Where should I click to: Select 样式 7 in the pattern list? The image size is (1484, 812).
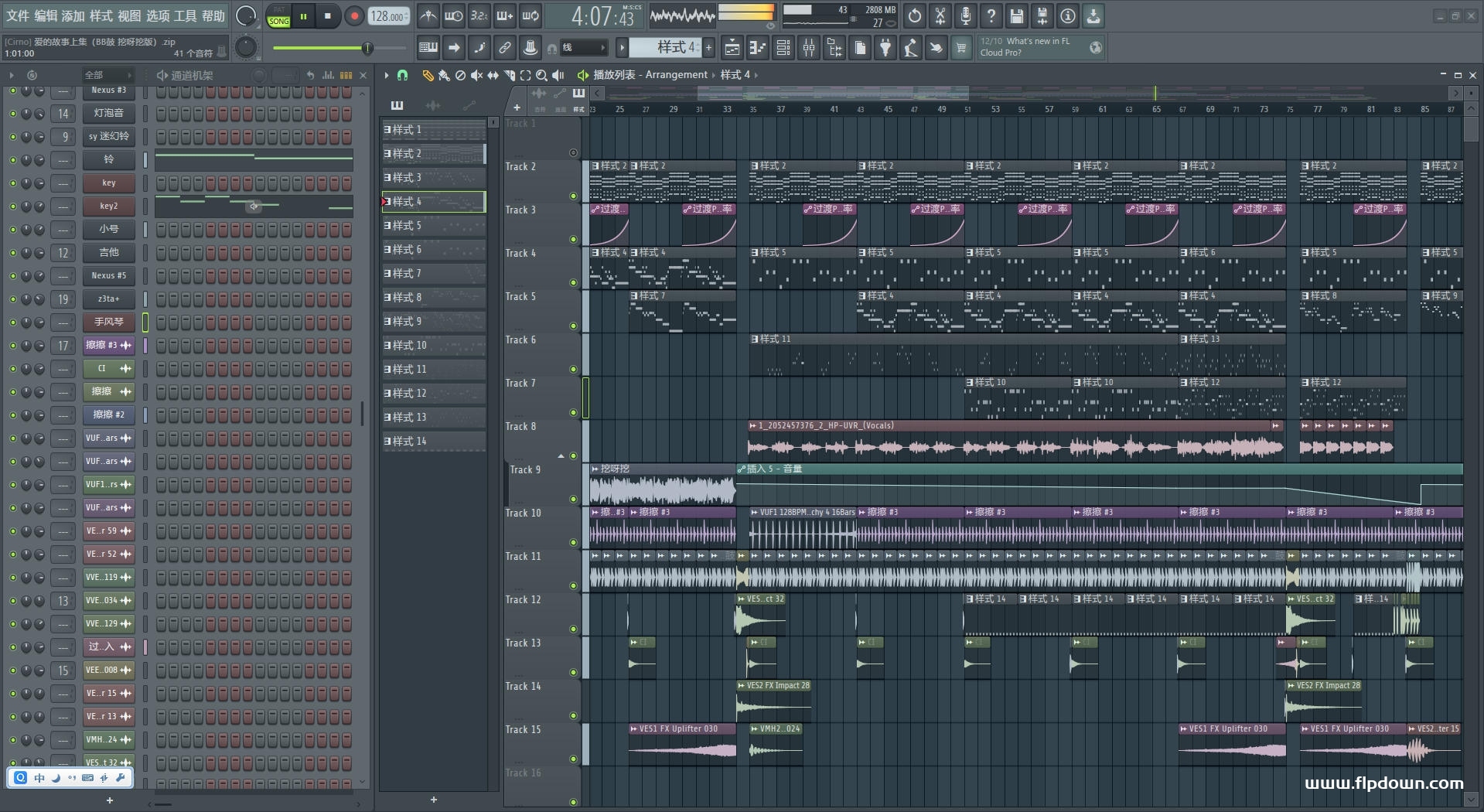click(433, 274)
